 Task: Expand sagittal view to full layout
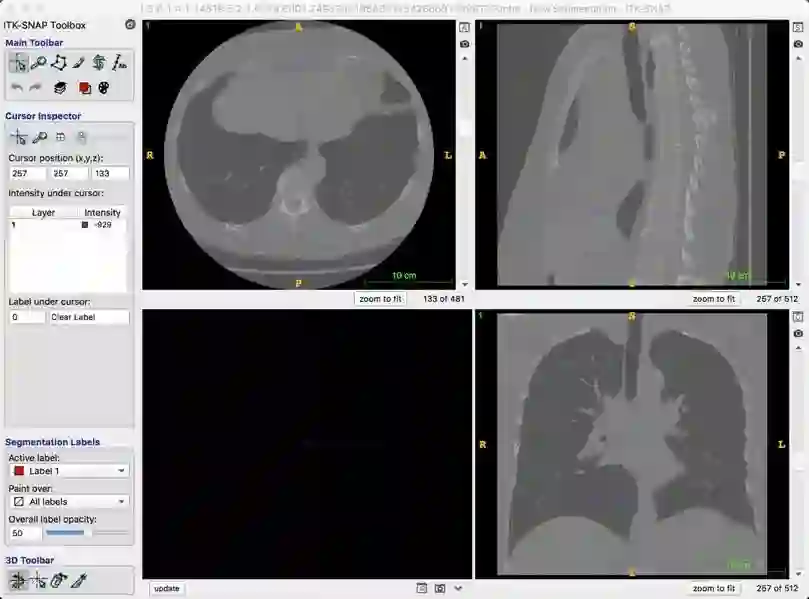798,28
